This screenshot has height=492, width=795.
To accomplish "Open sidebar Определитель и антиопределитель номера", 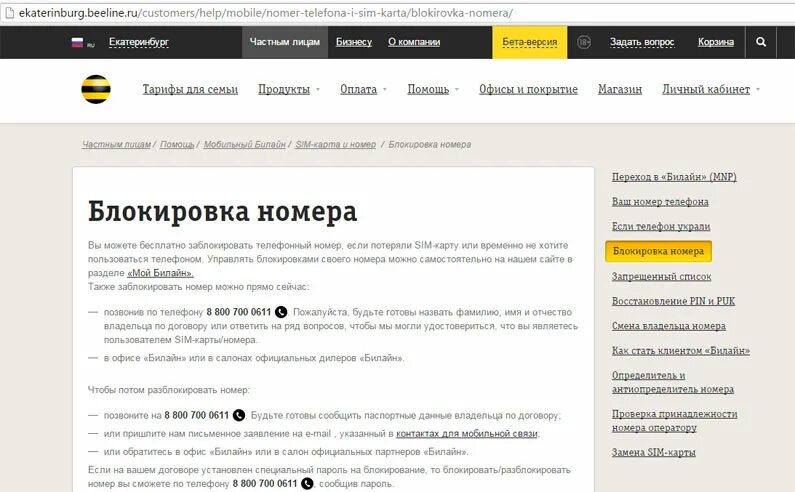I will [673, 382].
